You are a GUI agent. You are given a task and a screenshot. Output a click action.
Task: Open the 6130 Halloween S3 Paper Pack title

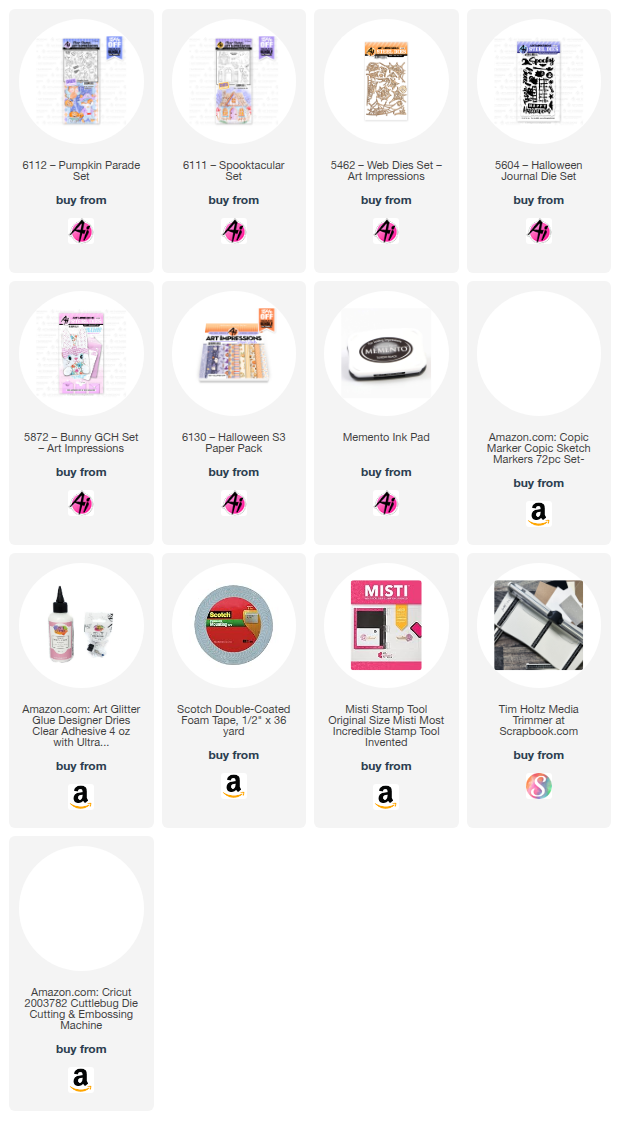click(x=233, y=443)
